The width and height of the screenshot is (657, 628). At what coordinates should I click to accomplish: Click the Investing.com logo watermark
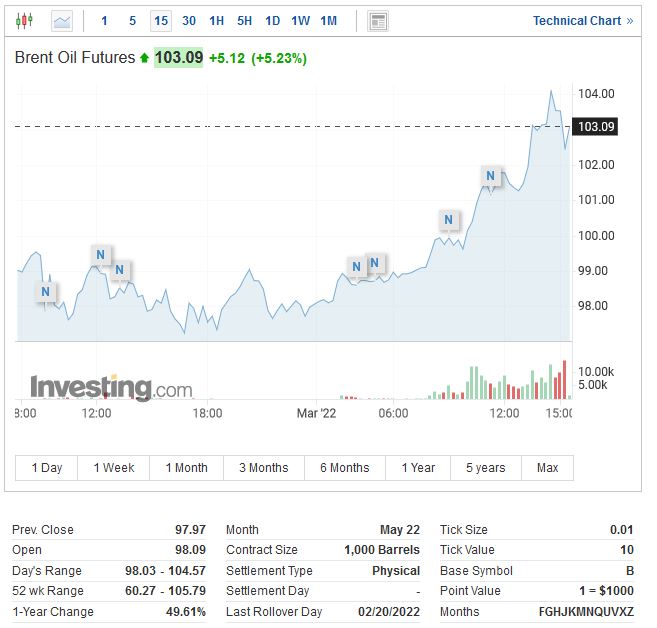tap(110, 388)
